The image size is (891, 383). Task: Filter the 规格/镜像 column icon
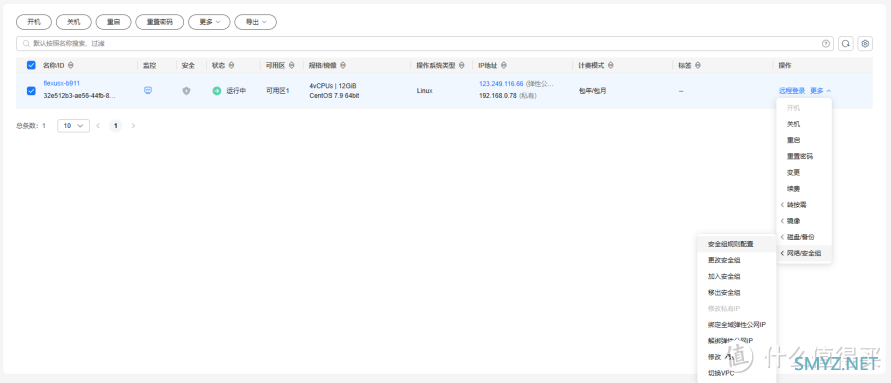tap(343, 65)
